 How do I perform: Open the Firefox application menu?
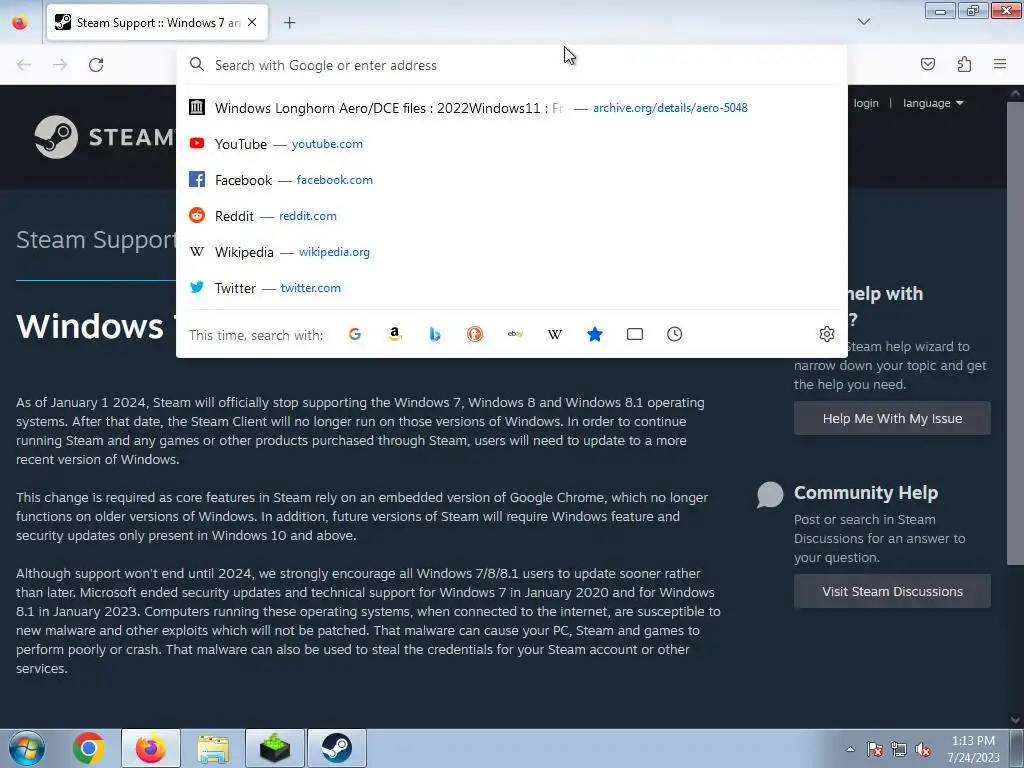click(x=1000, y=64)
